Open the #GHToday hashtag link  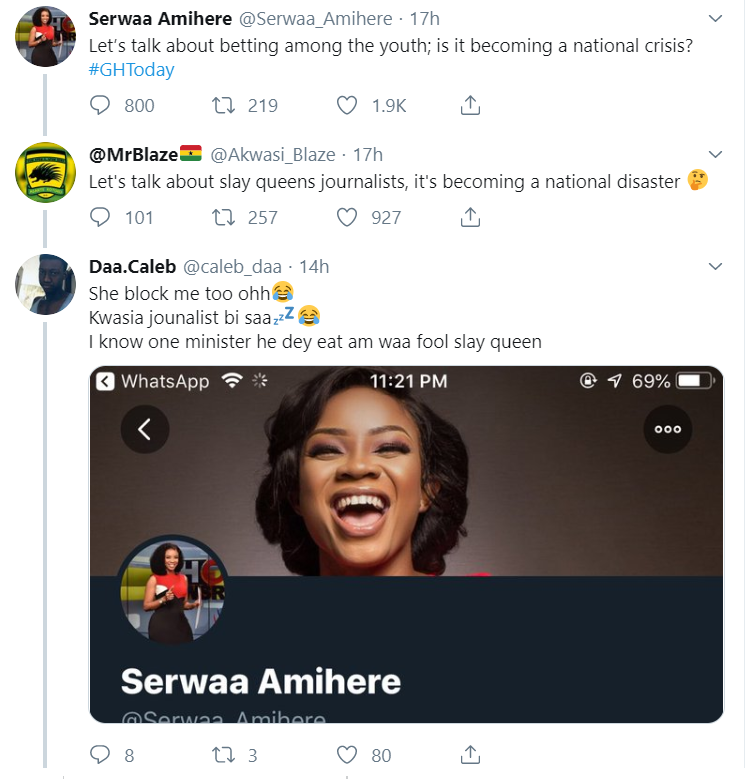coord(131,70)
